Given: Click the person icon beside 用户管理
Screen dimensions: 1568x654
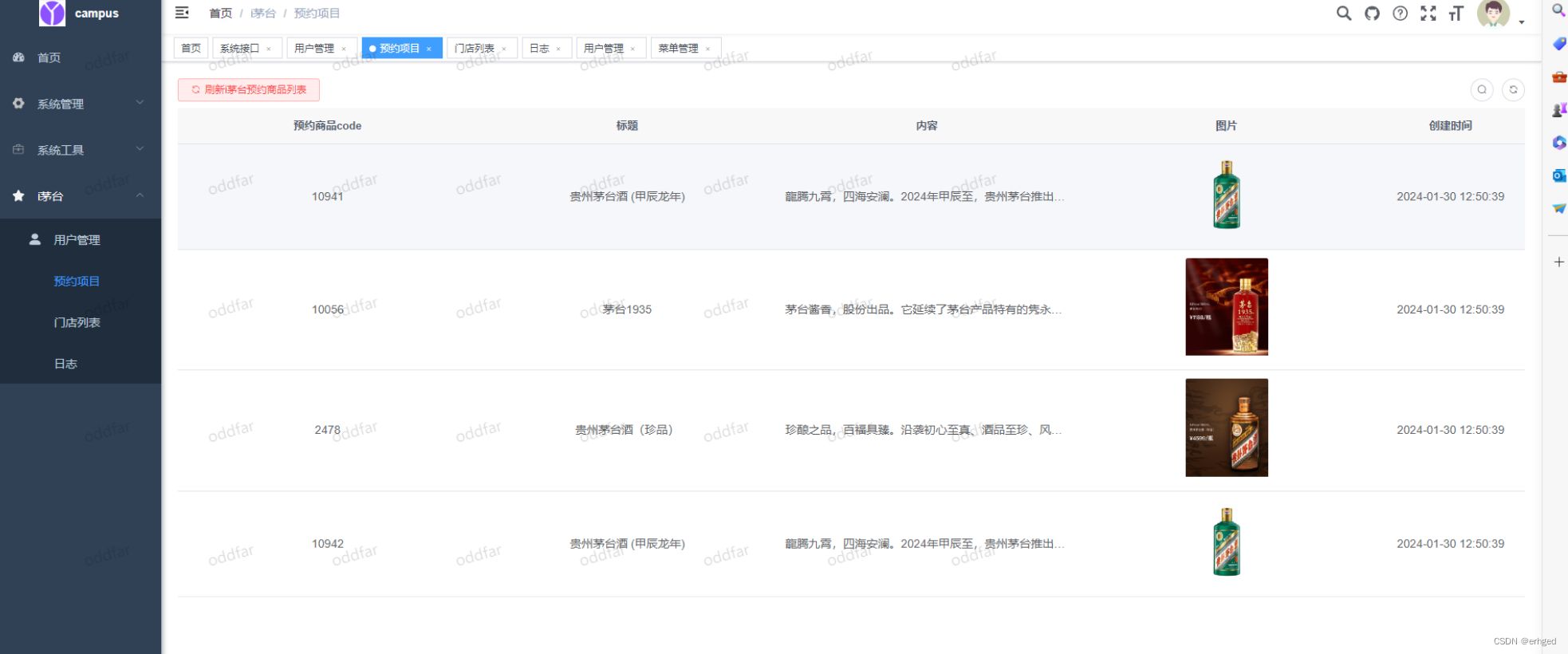Looking at the screenshot, I should coord(35,238).
